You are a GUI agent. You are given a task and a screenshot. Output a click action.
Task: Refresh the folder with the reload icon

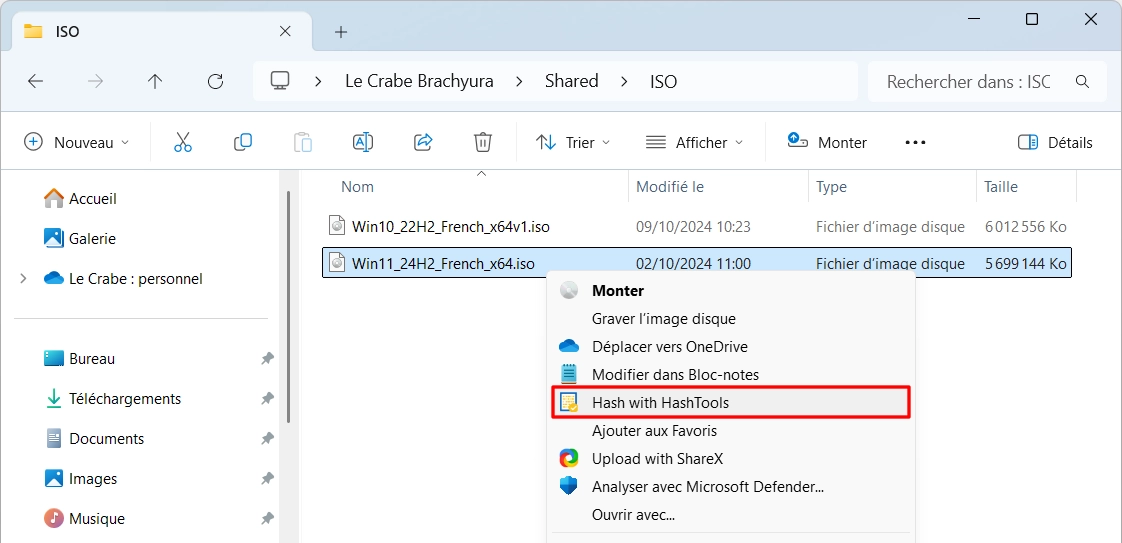(215, 81)
